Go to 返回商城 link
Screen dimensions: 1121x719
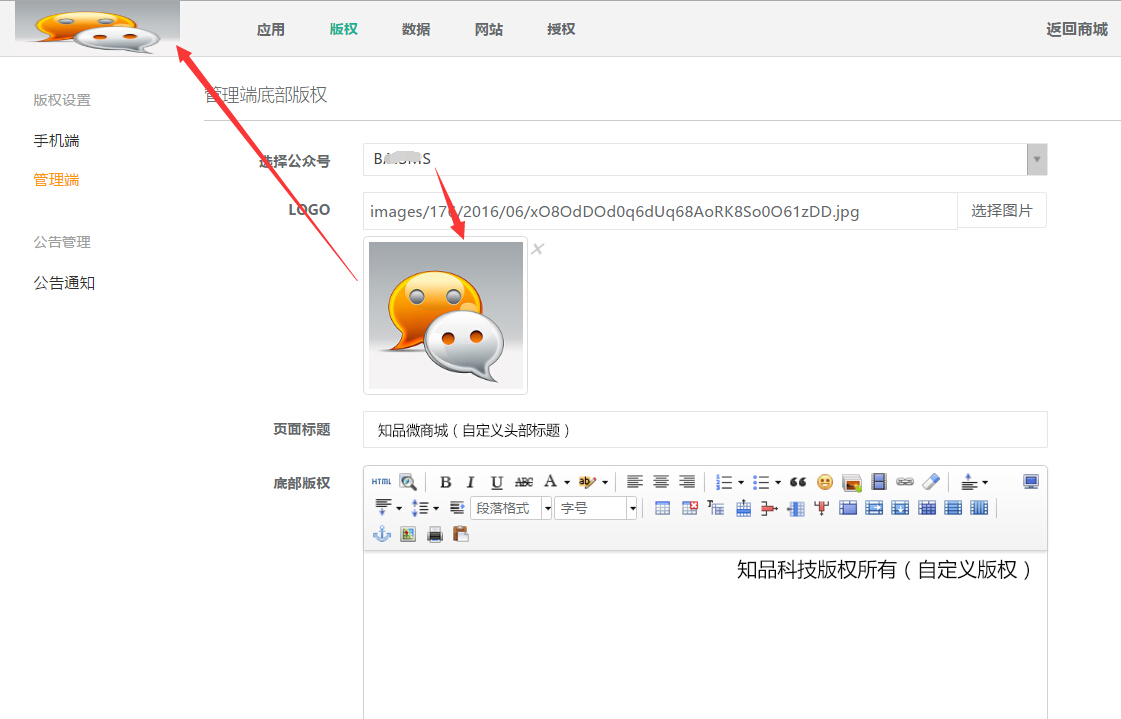point(1077,29)
